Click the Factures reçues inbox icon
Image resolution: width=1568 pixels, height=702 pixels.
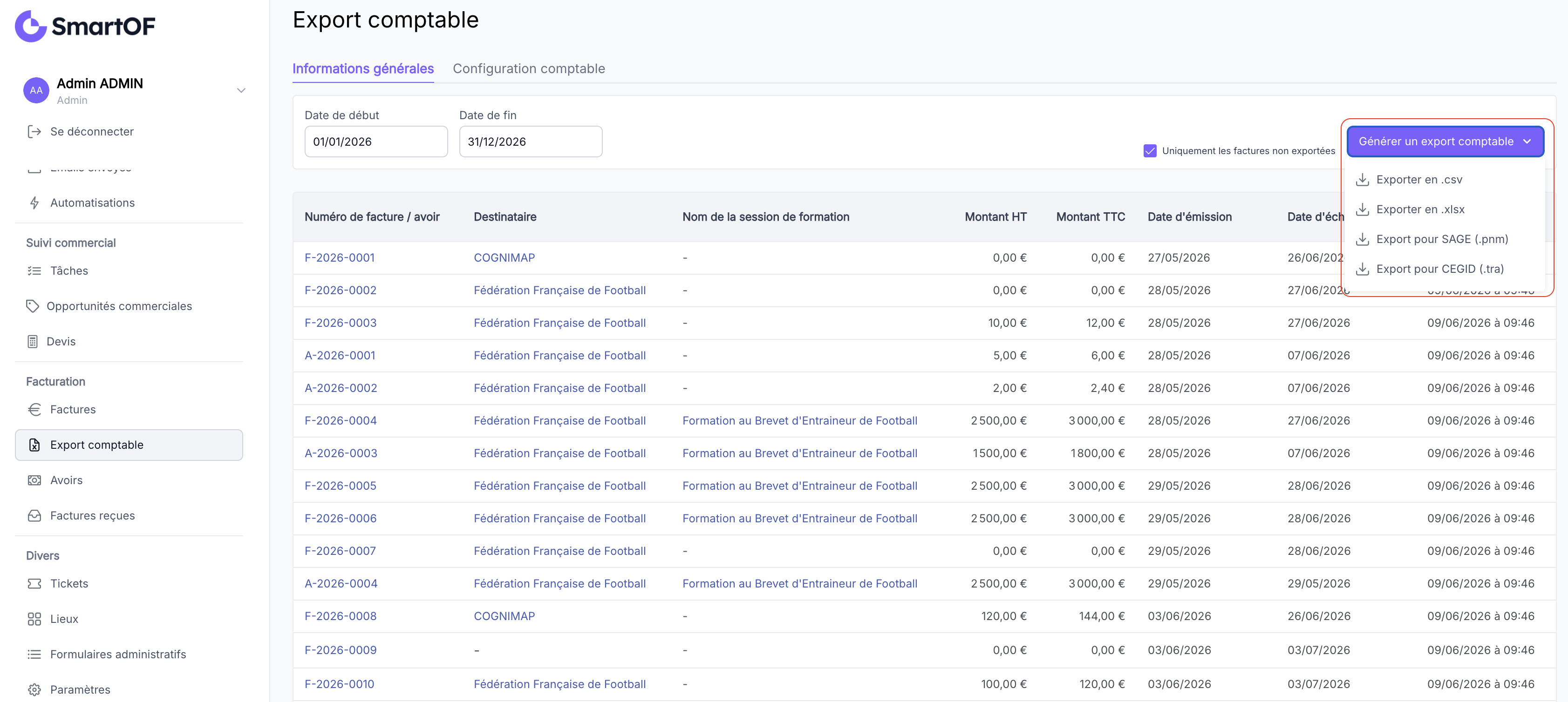(34, 515)
